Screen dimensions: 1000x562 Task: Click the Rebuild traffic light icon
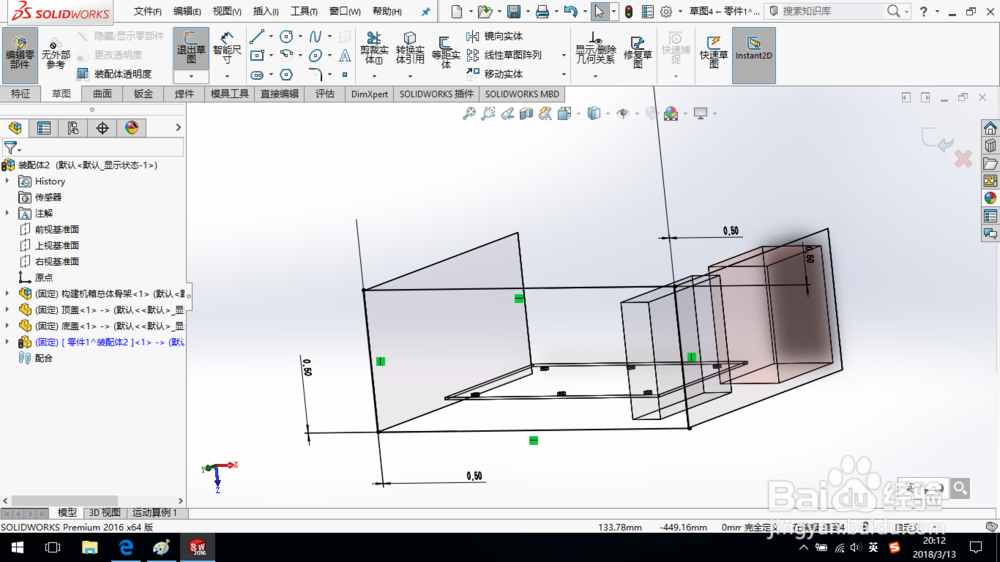[x=629, y=11]
